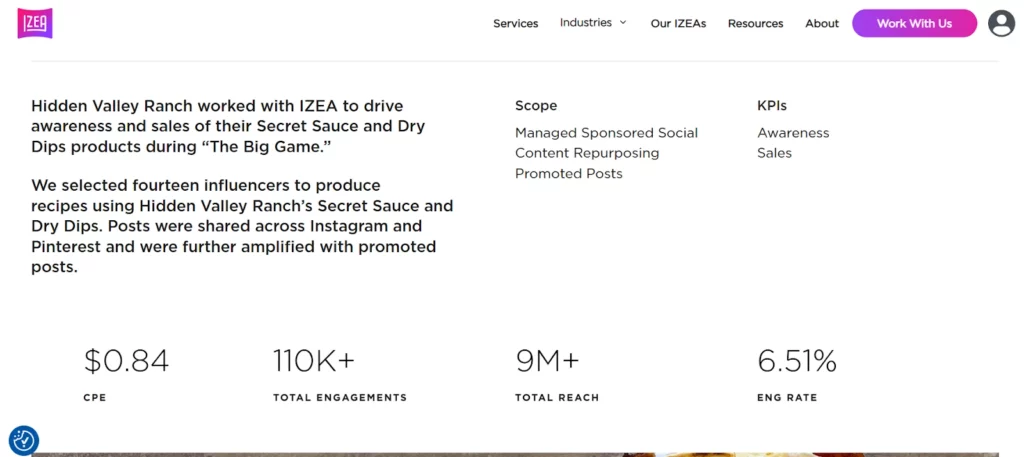Click the Work With Us button

point(914,24)
